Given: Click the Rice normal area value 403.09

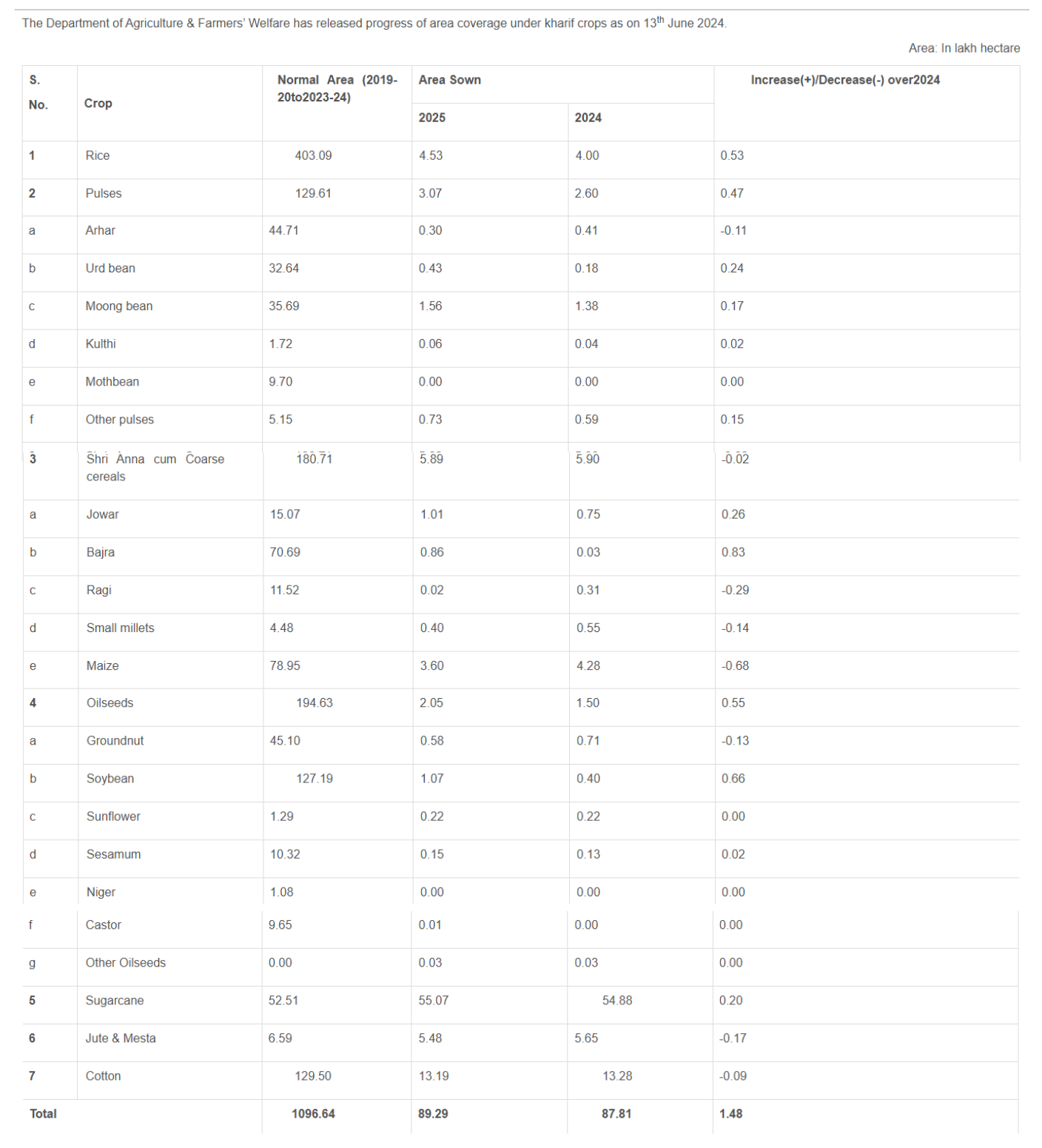Looking at the screenshot, I should pyautogui.click(x=313, y=155).
